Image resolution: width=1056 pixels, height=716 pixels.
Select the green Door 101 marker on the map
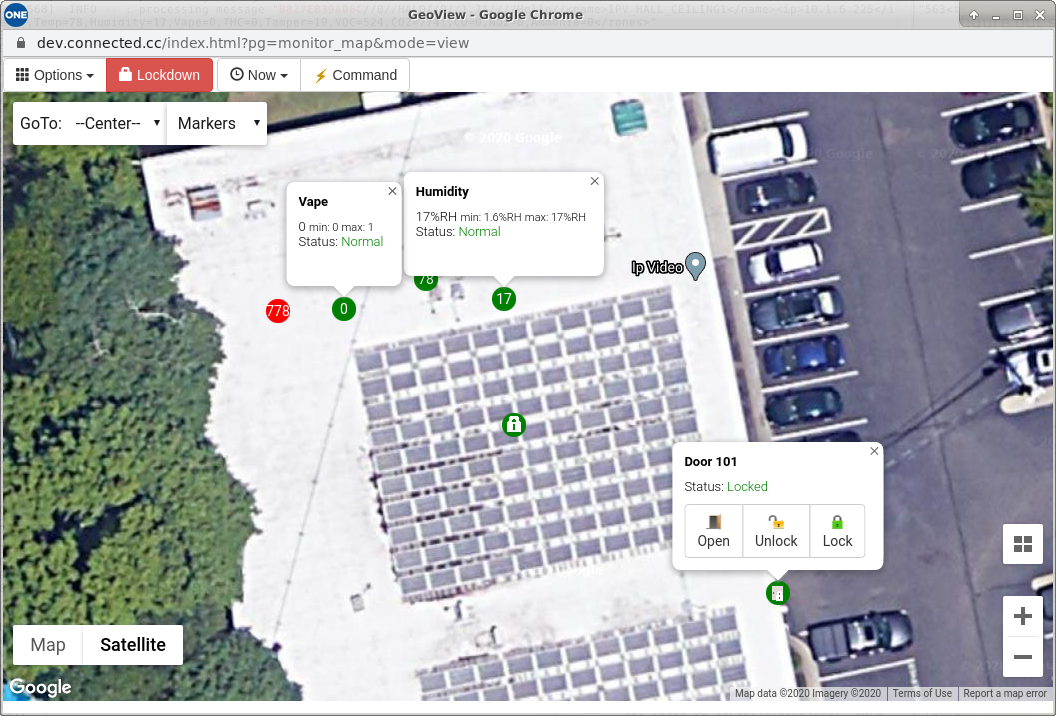(x=777, y=592)
